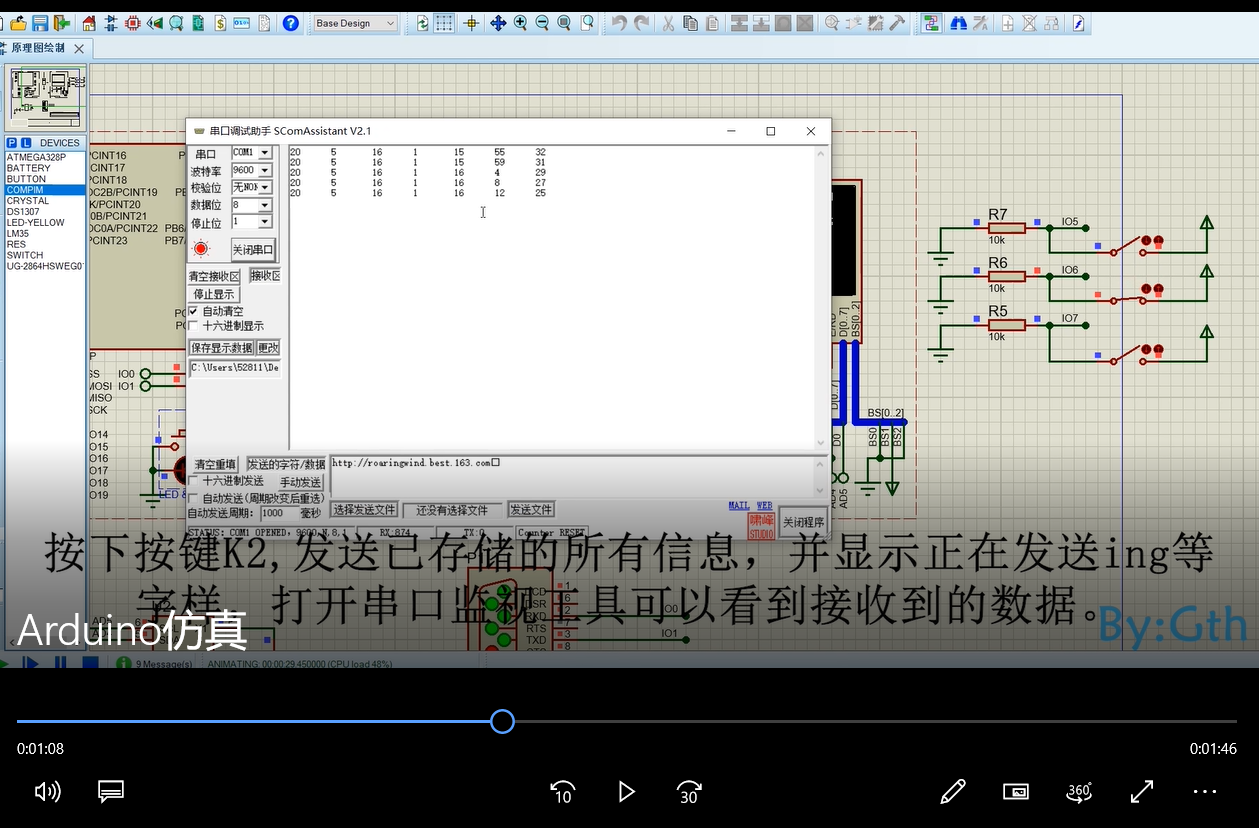Click the schematic overview thumbnail
This screenshot has width=1259, height=828.
point(46,97)
